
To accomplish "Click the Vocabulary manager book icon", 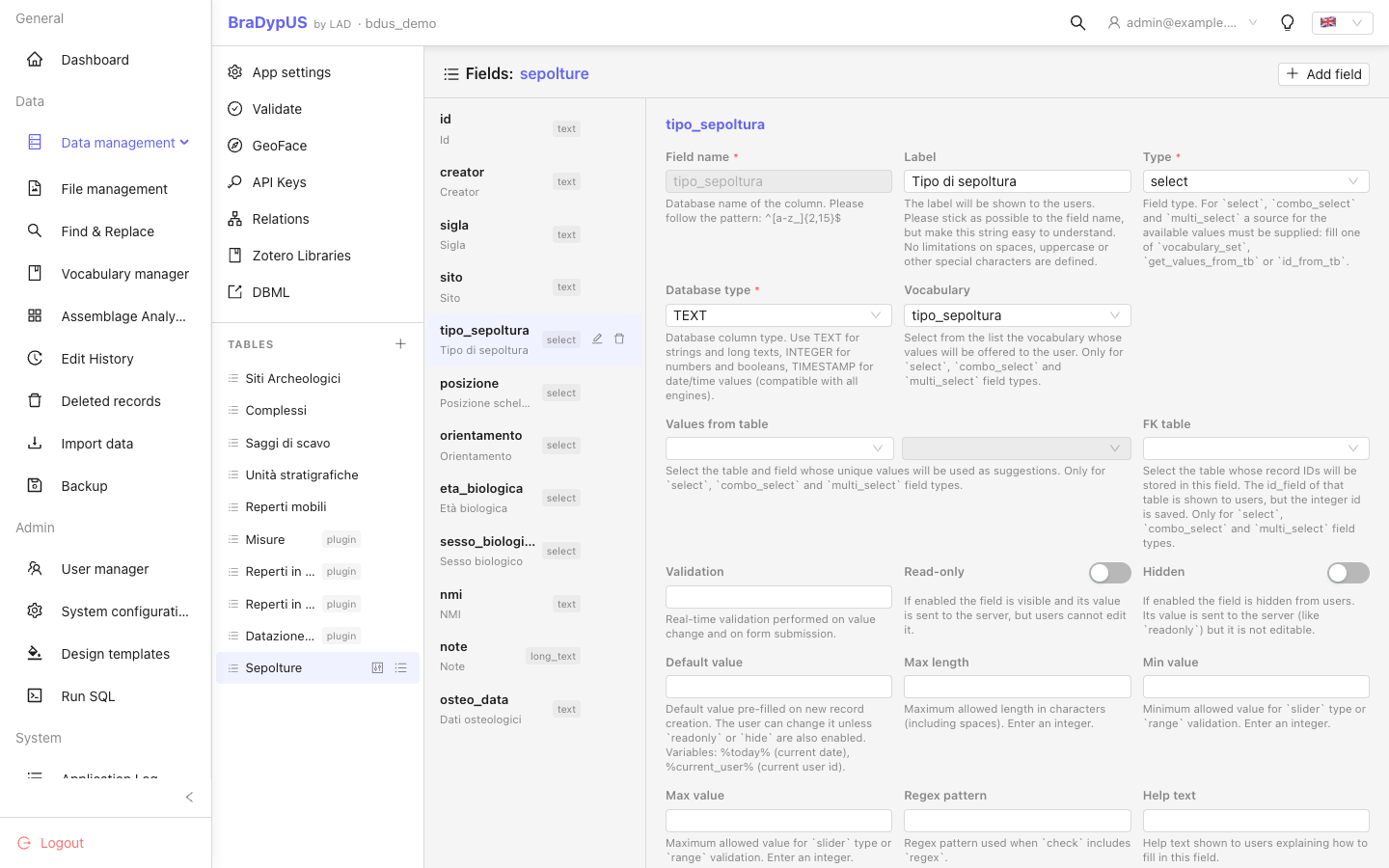I will 35,274.
